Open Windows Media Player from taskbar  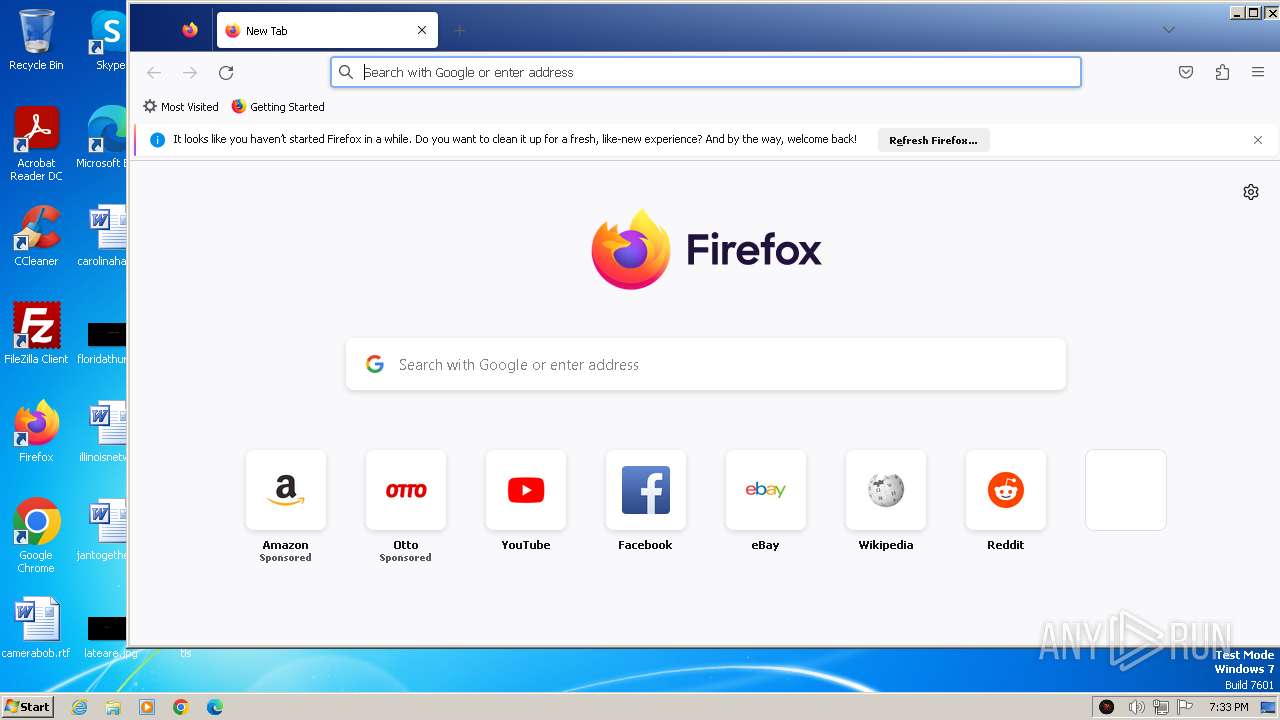tap(147, 707)
